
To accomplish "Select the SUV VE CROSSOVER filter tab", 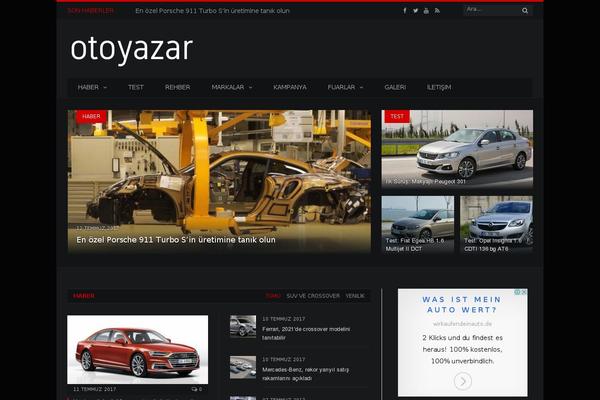I will click(x=313, y=296).
